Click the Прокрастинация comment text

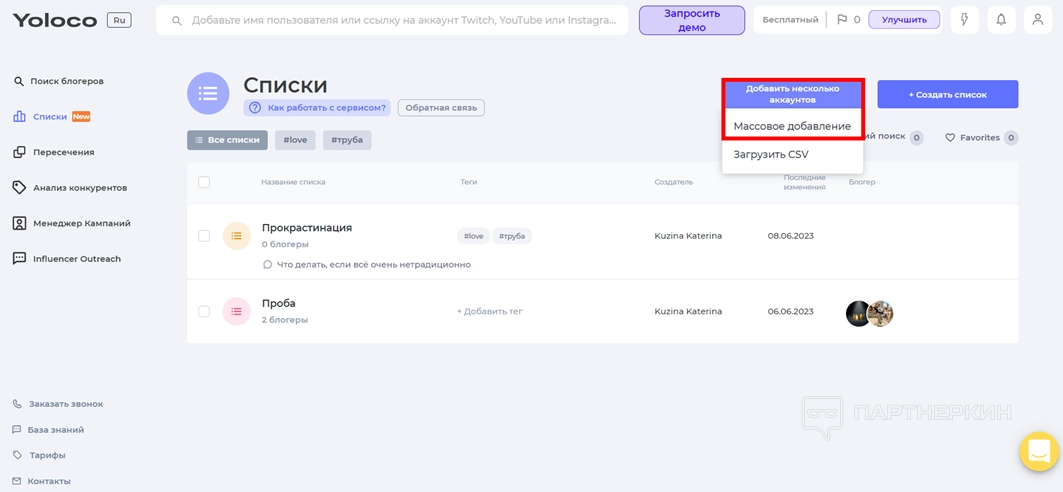(374, 265)
